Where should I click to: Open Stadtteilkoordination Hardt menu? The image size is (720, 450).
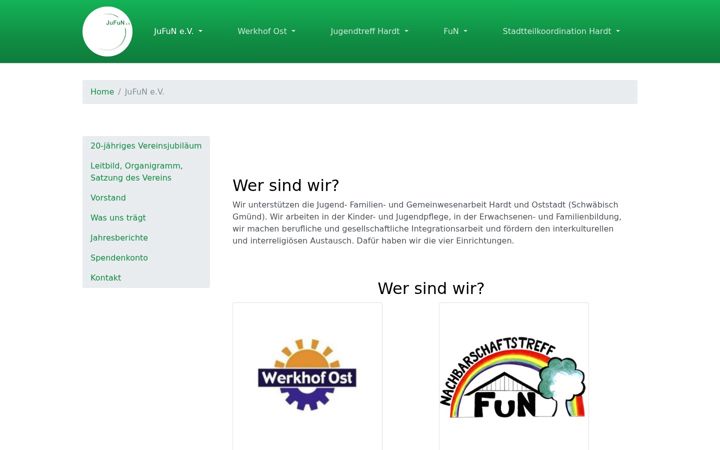tap(561, 31)
